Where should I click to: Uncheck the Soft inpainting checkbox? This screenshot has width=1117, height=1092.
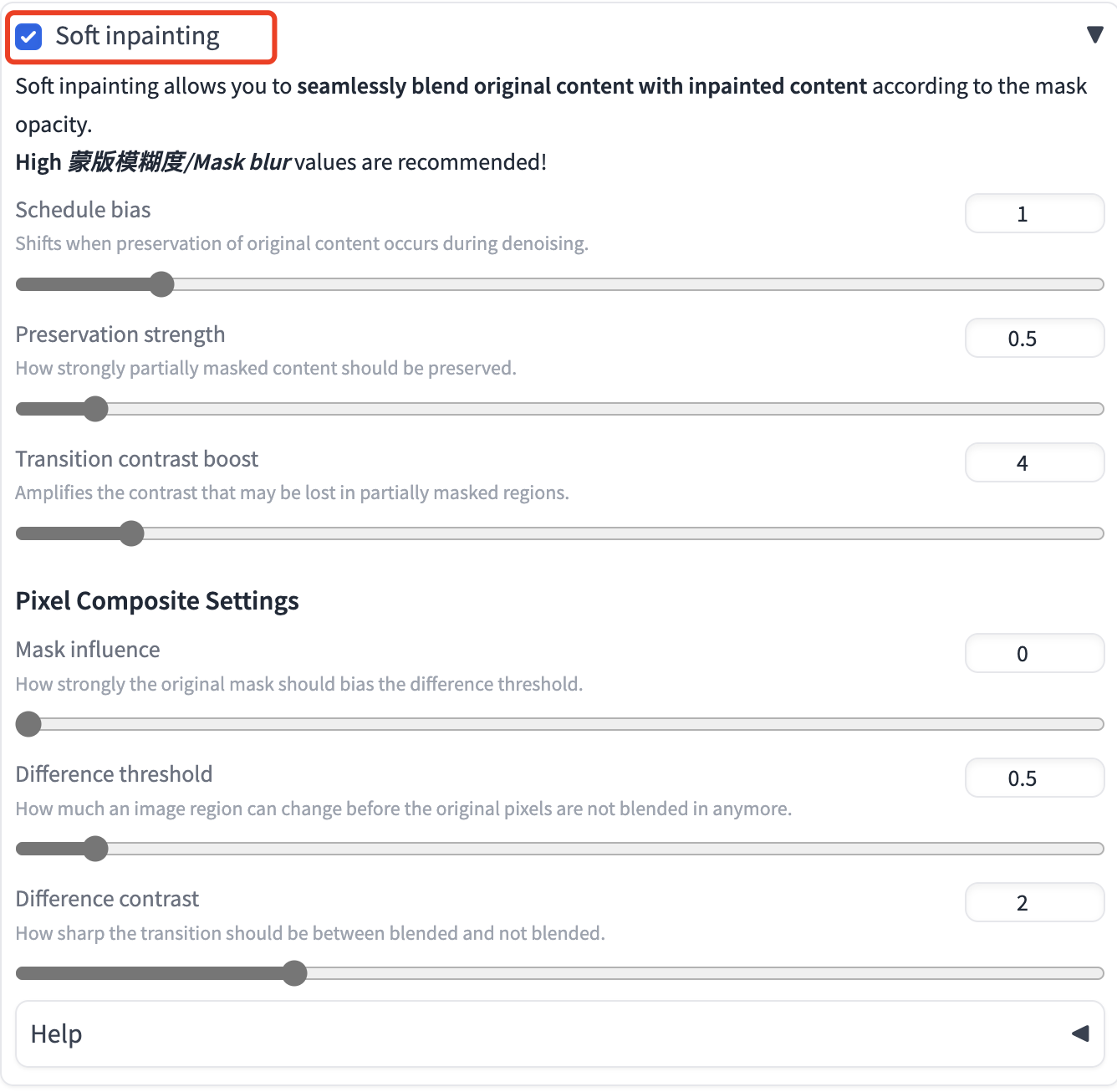(29, 37)
